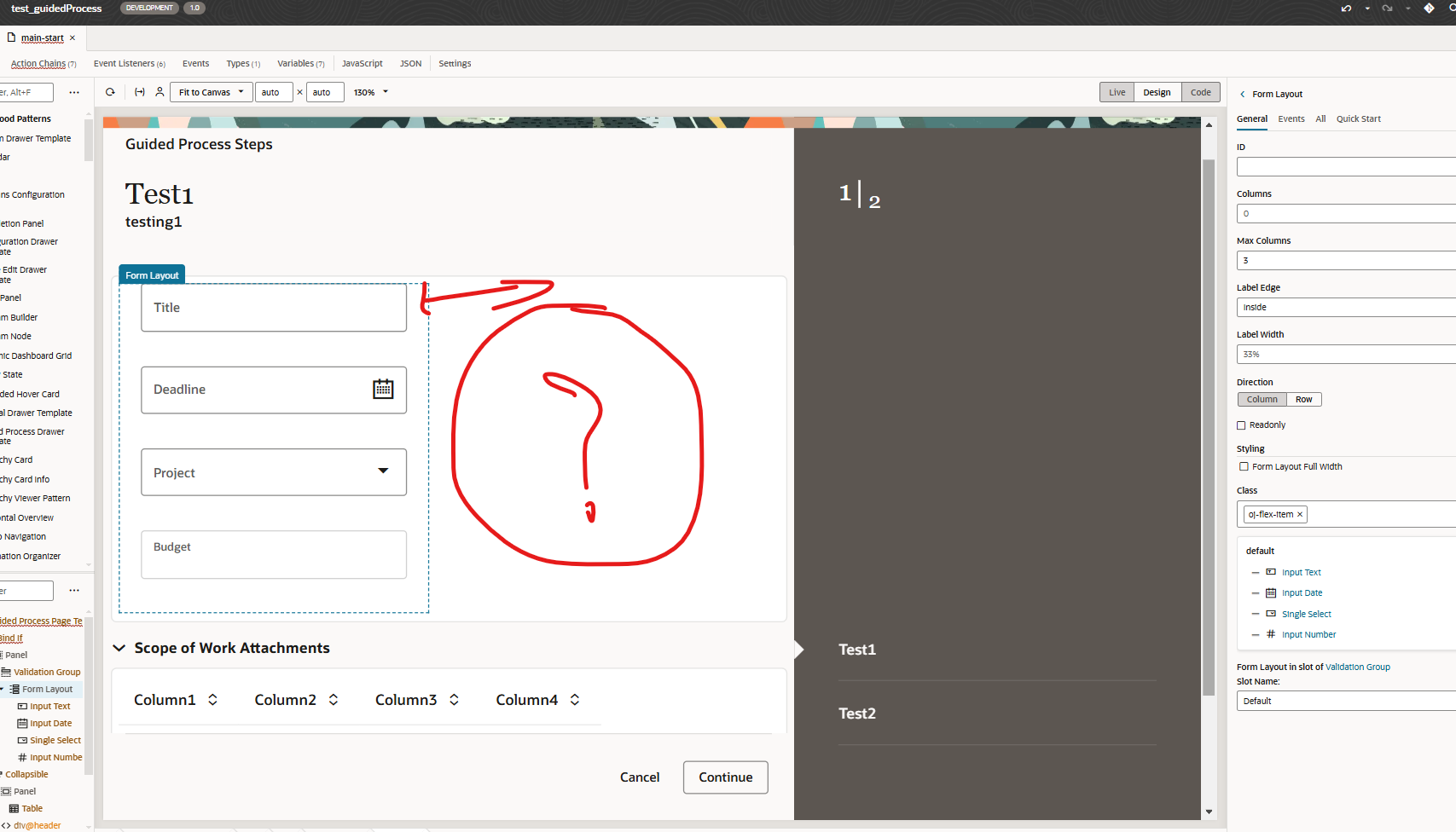The image size is (1456, 832).
Task: Click the Continue button in the form
Action: coord(725,777)
